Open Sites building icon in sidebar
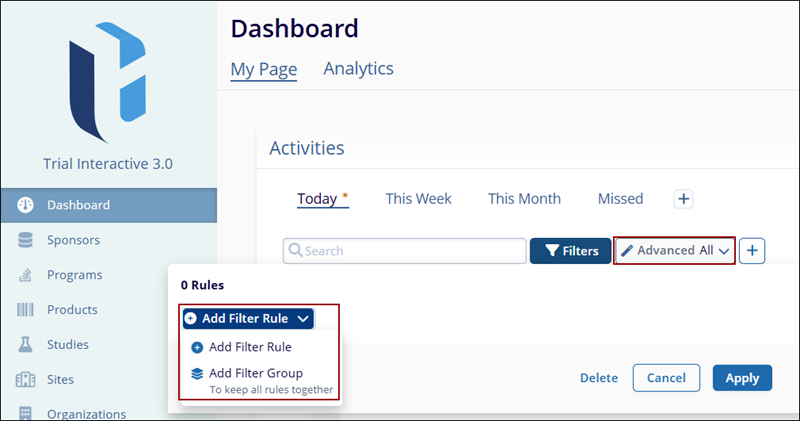800x421 pixels. point(26,380)
